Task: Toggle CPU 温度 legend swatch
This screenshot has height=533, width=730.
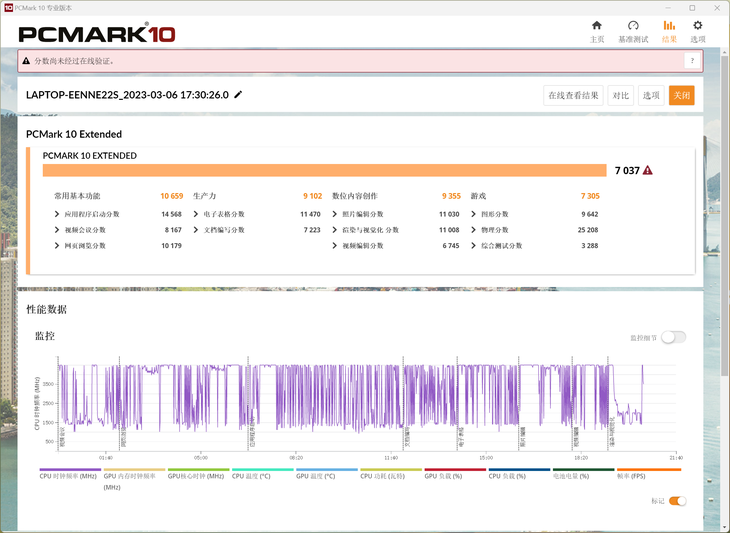Action: (x=263, y=470)
